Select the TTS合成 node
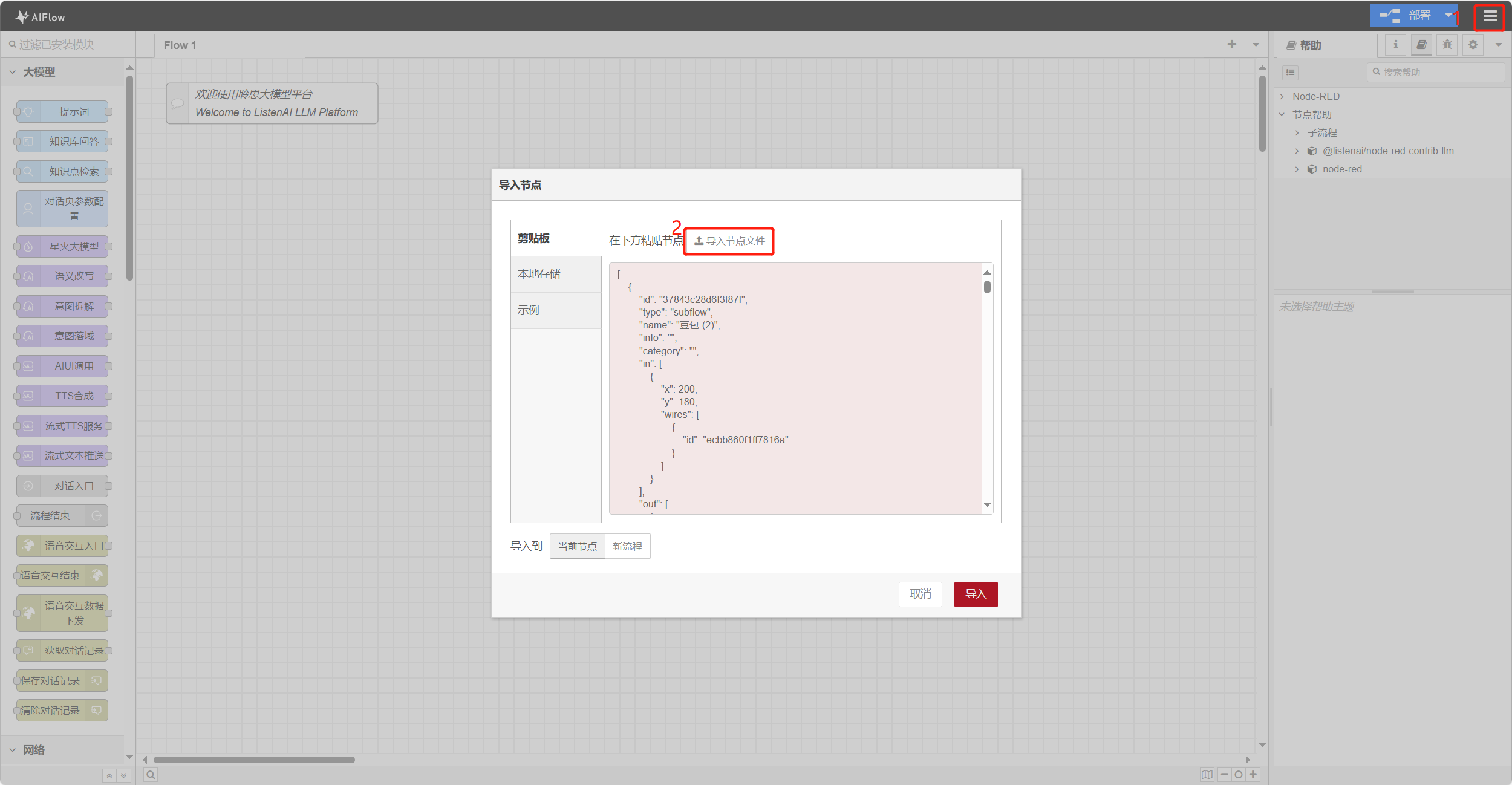 (62, 396)
